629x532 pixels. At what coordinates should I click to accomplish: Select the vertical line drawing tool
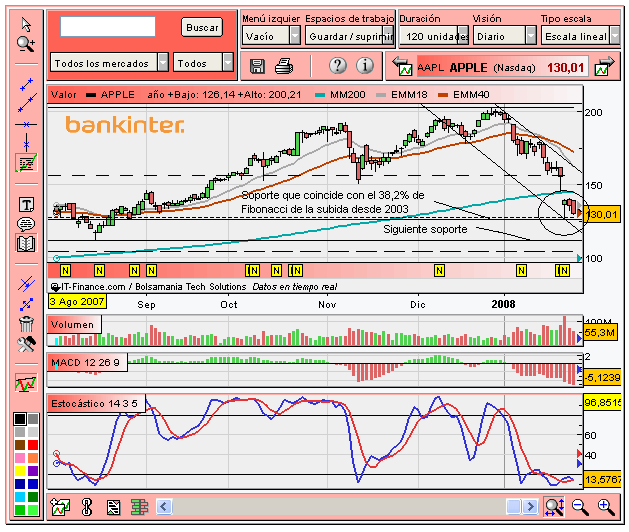click(26, 142)
